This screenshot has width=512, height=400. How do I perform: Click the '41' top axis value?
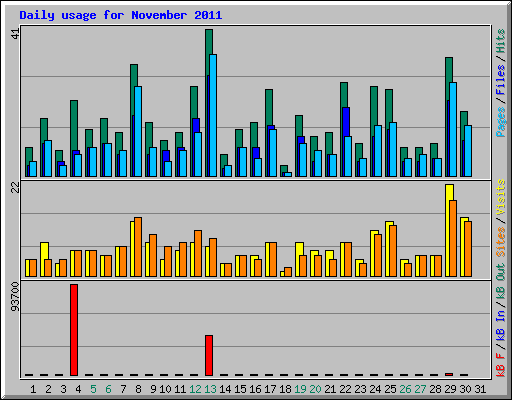16,33
